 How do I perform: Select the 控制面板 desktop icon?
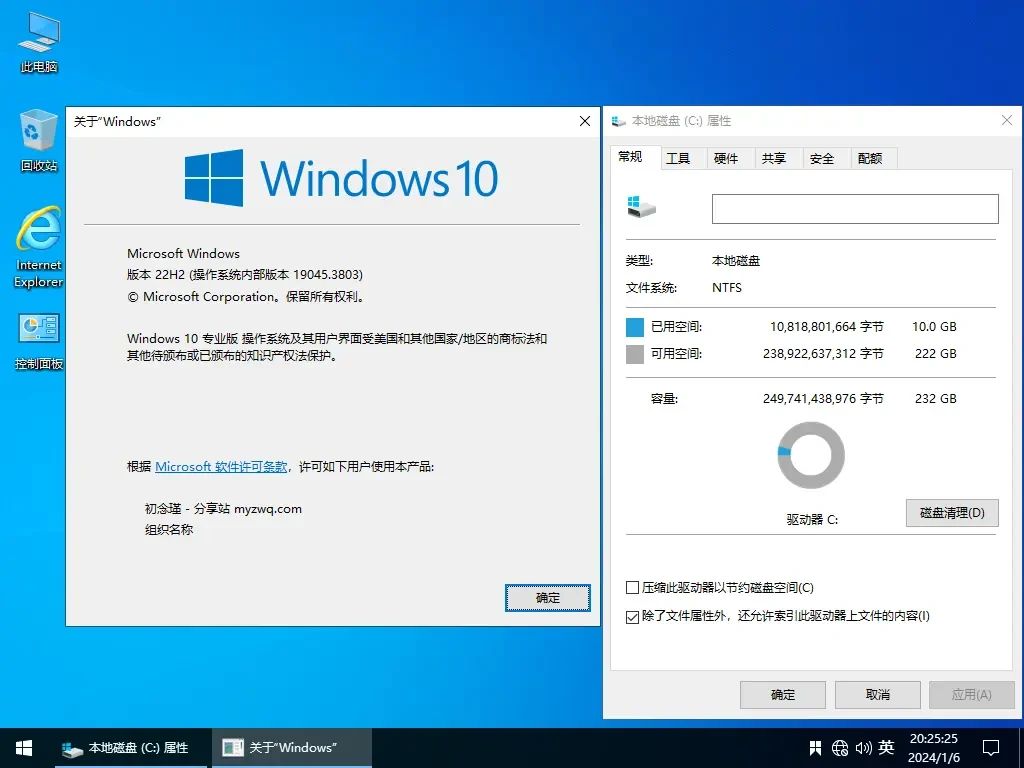(39, 341)
